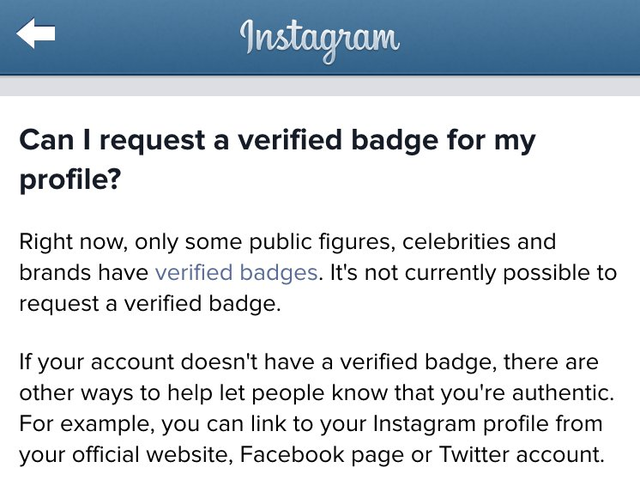Click the word 'brands' before the link
640x492 pixels.
click(50, 272)
